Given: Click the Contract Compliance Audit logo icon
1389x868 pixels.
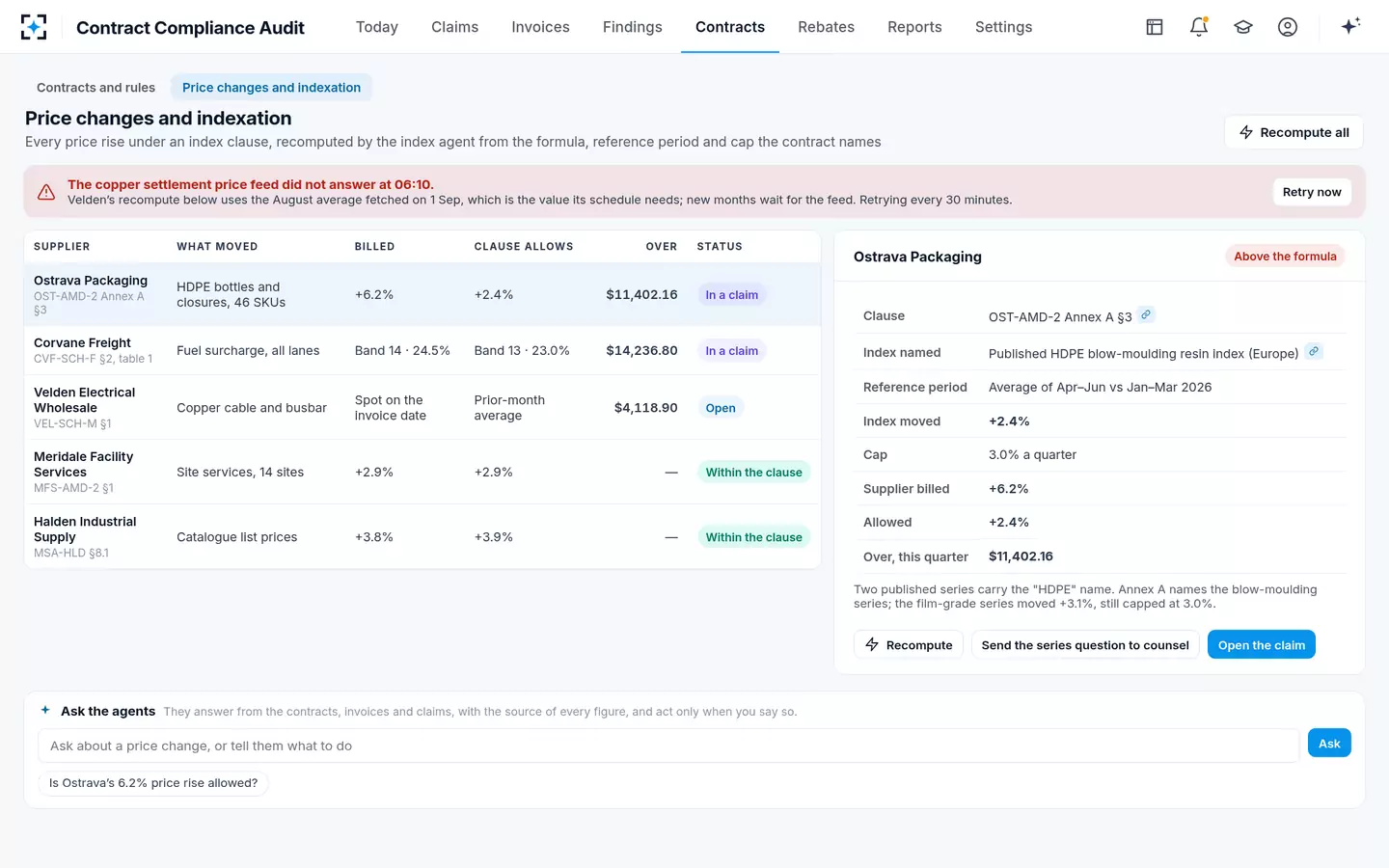Looking at the screenshot, I should tap(34, 27).
